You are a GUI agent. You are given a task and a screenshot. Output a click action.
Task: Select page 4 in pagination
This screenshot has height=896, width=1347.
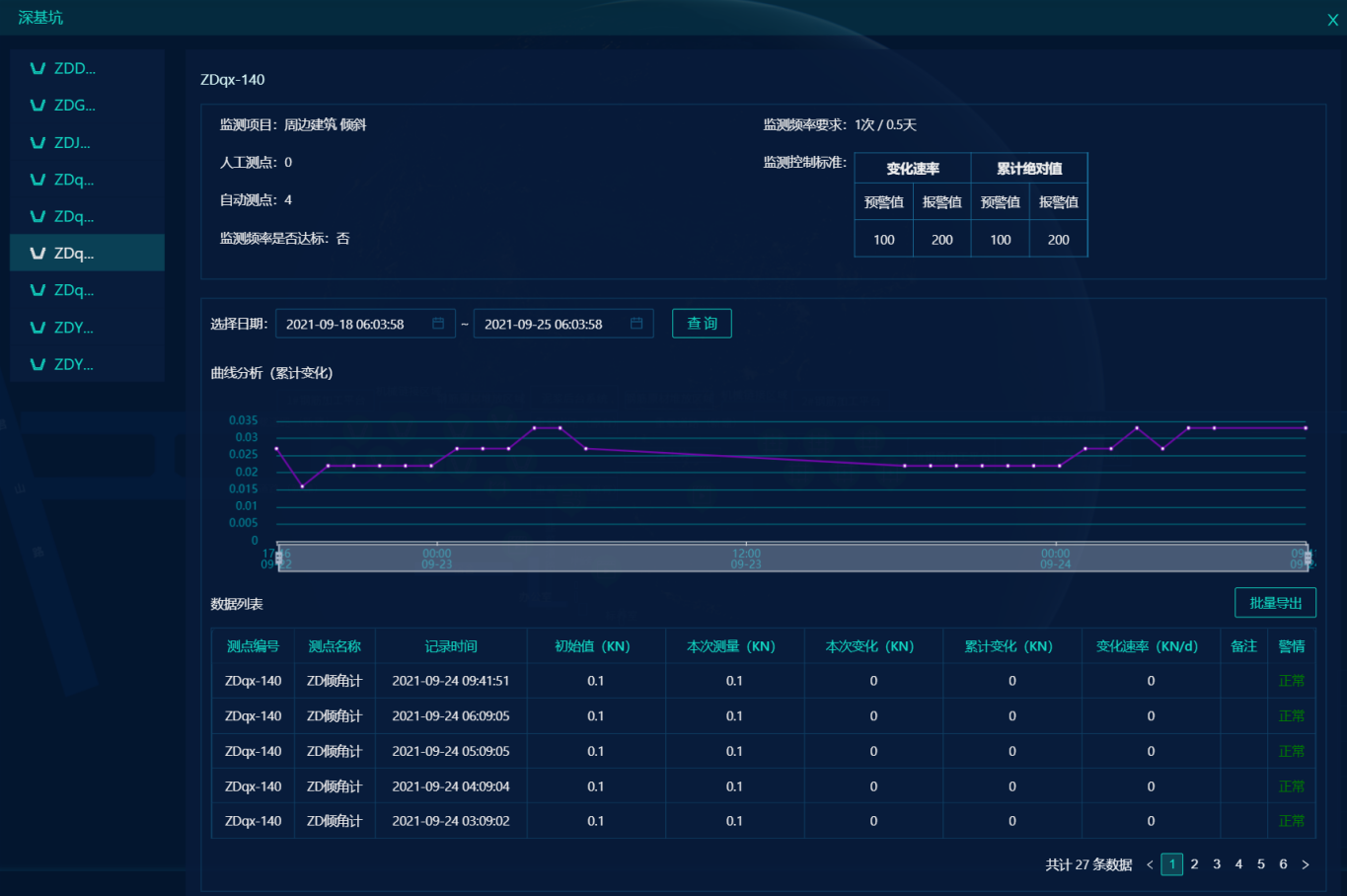(1238, 864)
